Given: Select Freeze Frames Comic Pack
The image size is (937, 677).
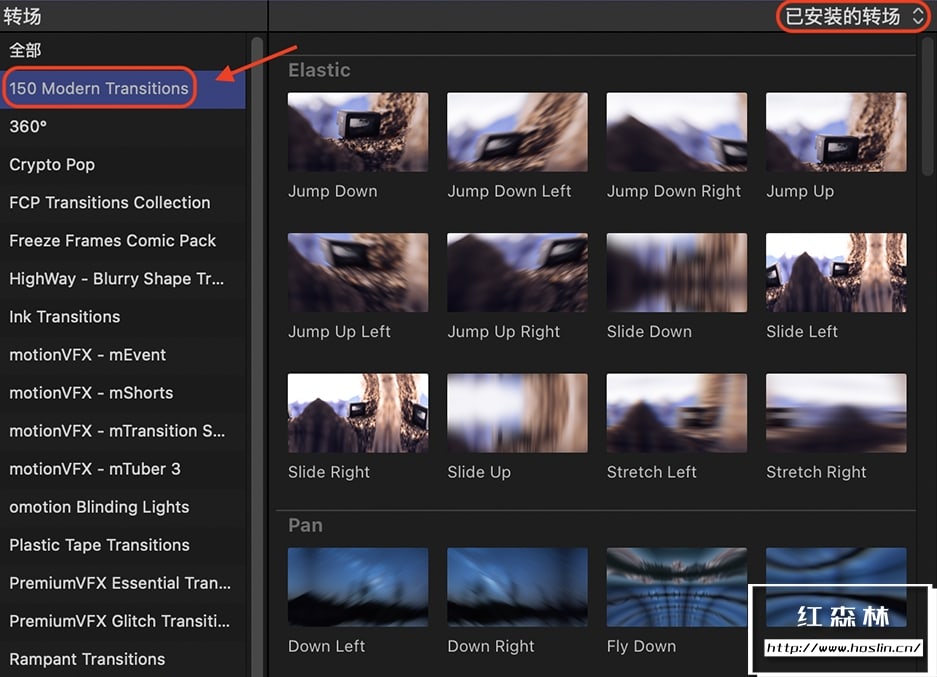Looking at the screenshot, I should (123, 241).
